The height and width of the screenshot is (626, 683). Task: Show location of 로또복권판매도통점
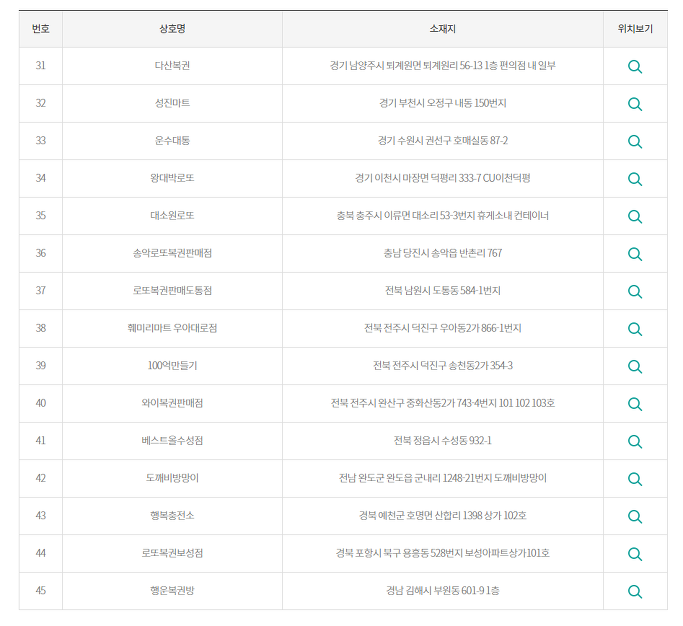tap(635, 291)
